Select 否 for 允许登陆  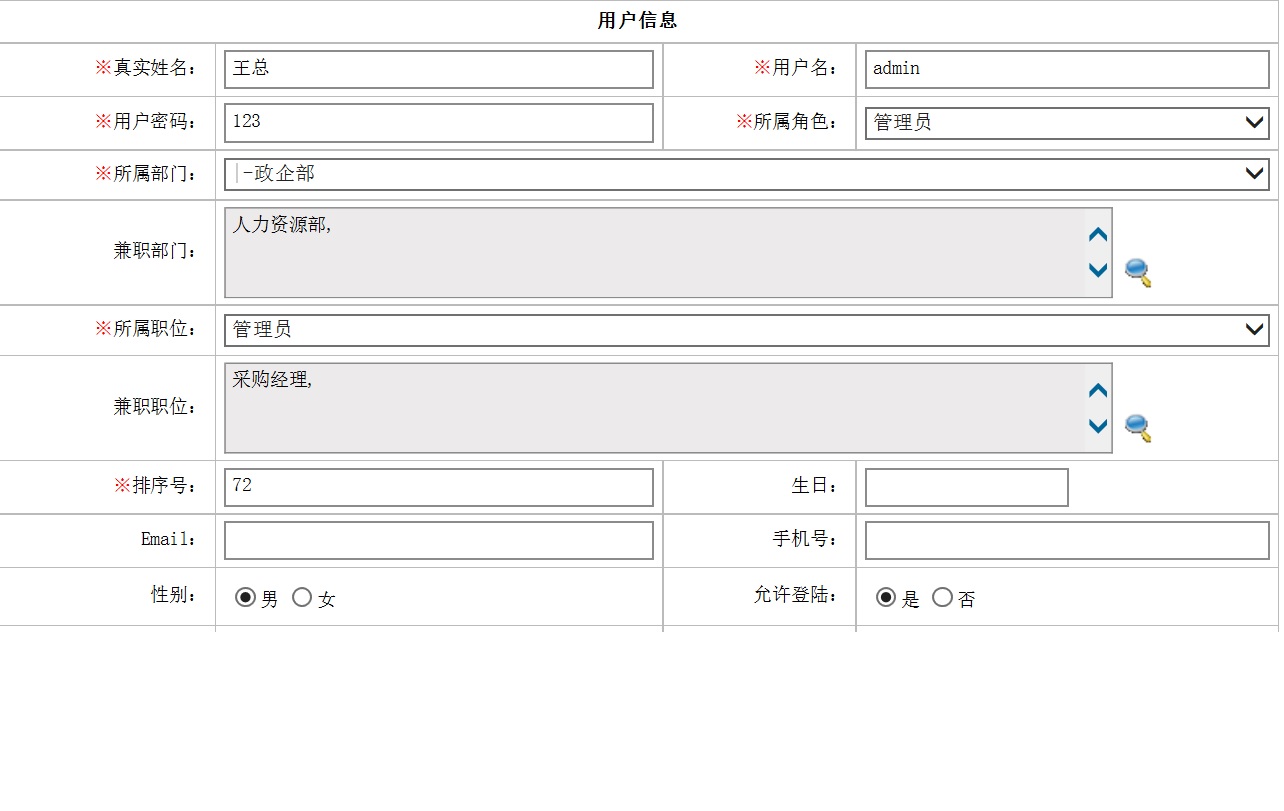(942, 597)
